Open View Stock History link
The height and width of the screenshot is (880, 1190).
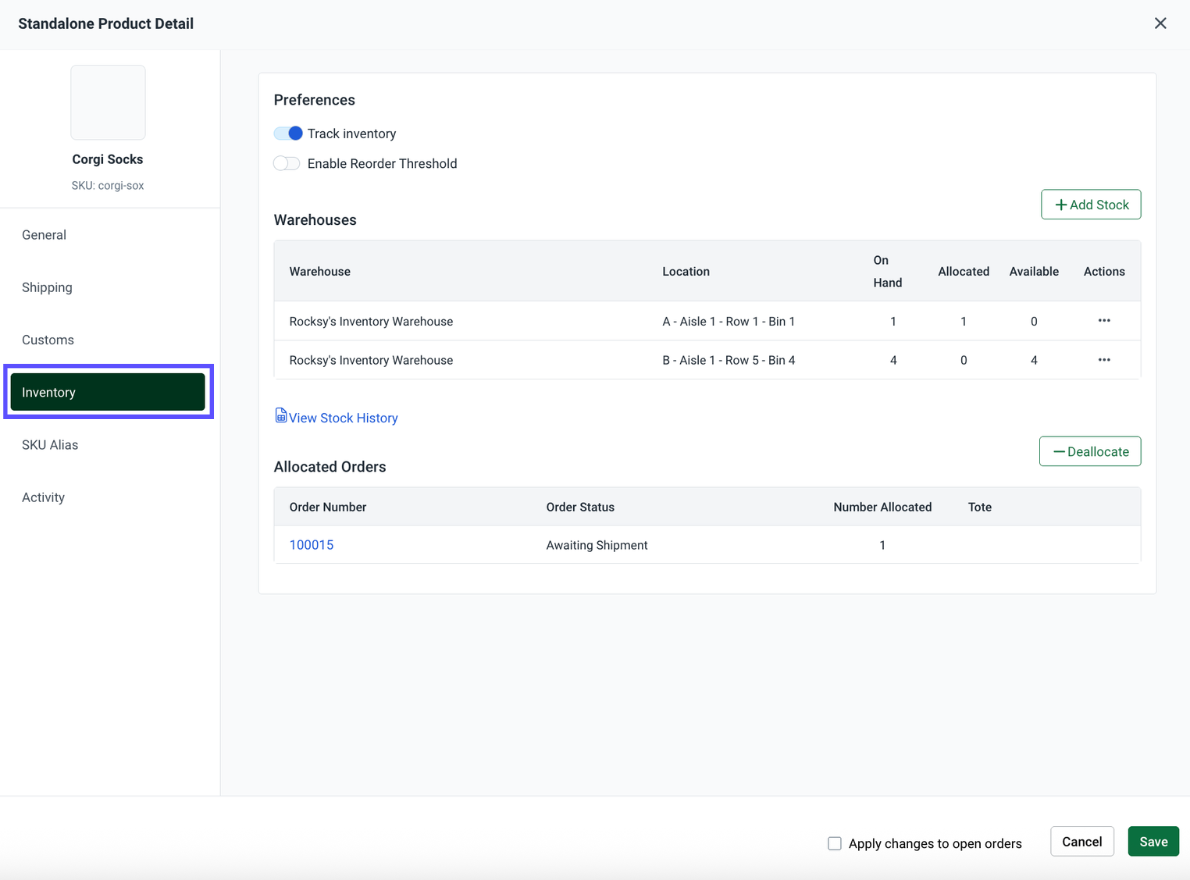343,418
